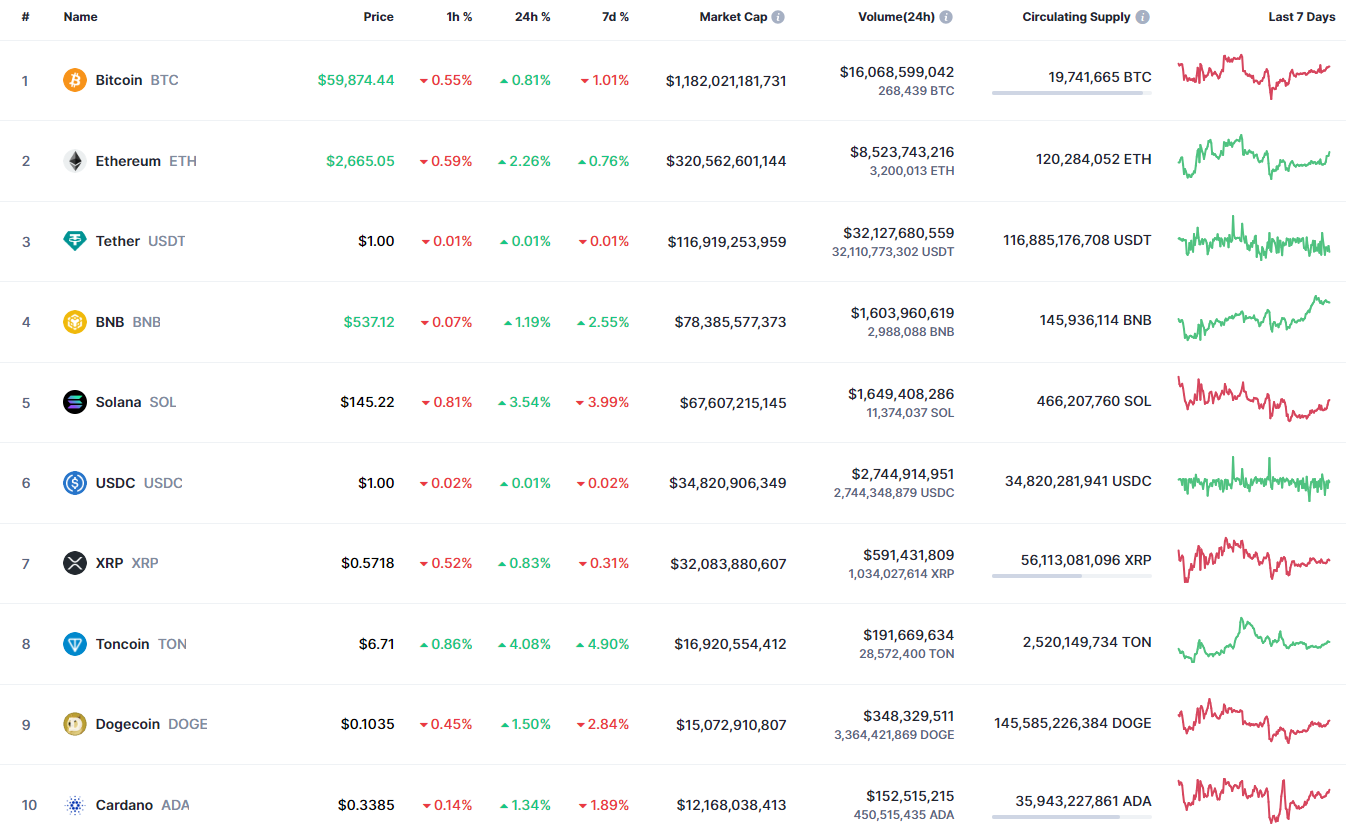The image size is (1357, 832).
Task: Click Toncoin volume $191,669,634
Action: [909, 635]
